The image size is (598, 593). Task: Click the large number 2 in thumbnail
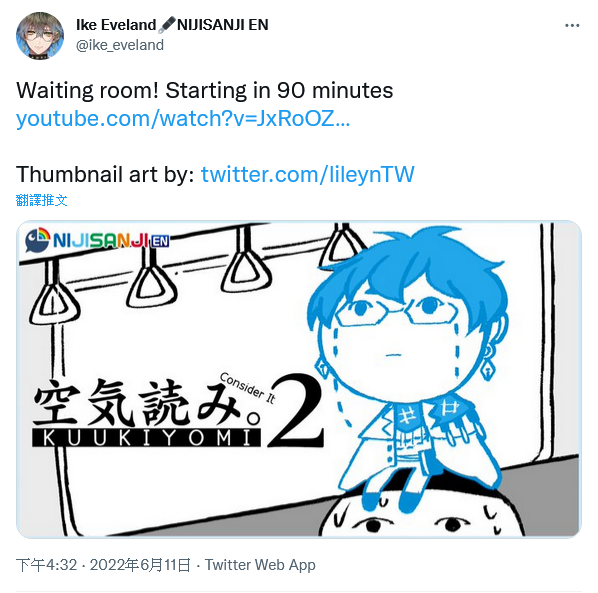coord(296,411)
